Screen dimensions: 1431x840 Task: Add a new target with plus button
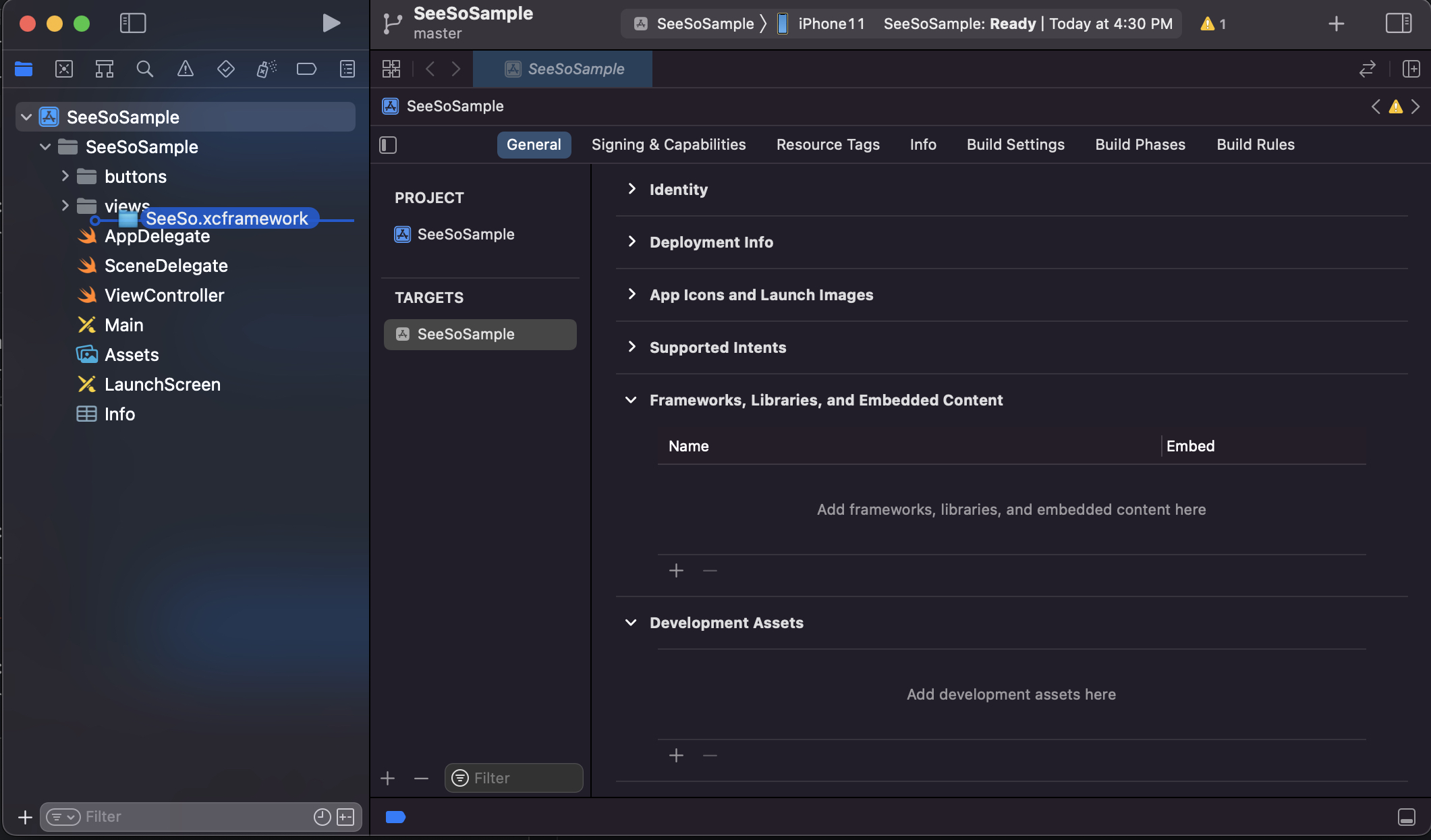387,779
